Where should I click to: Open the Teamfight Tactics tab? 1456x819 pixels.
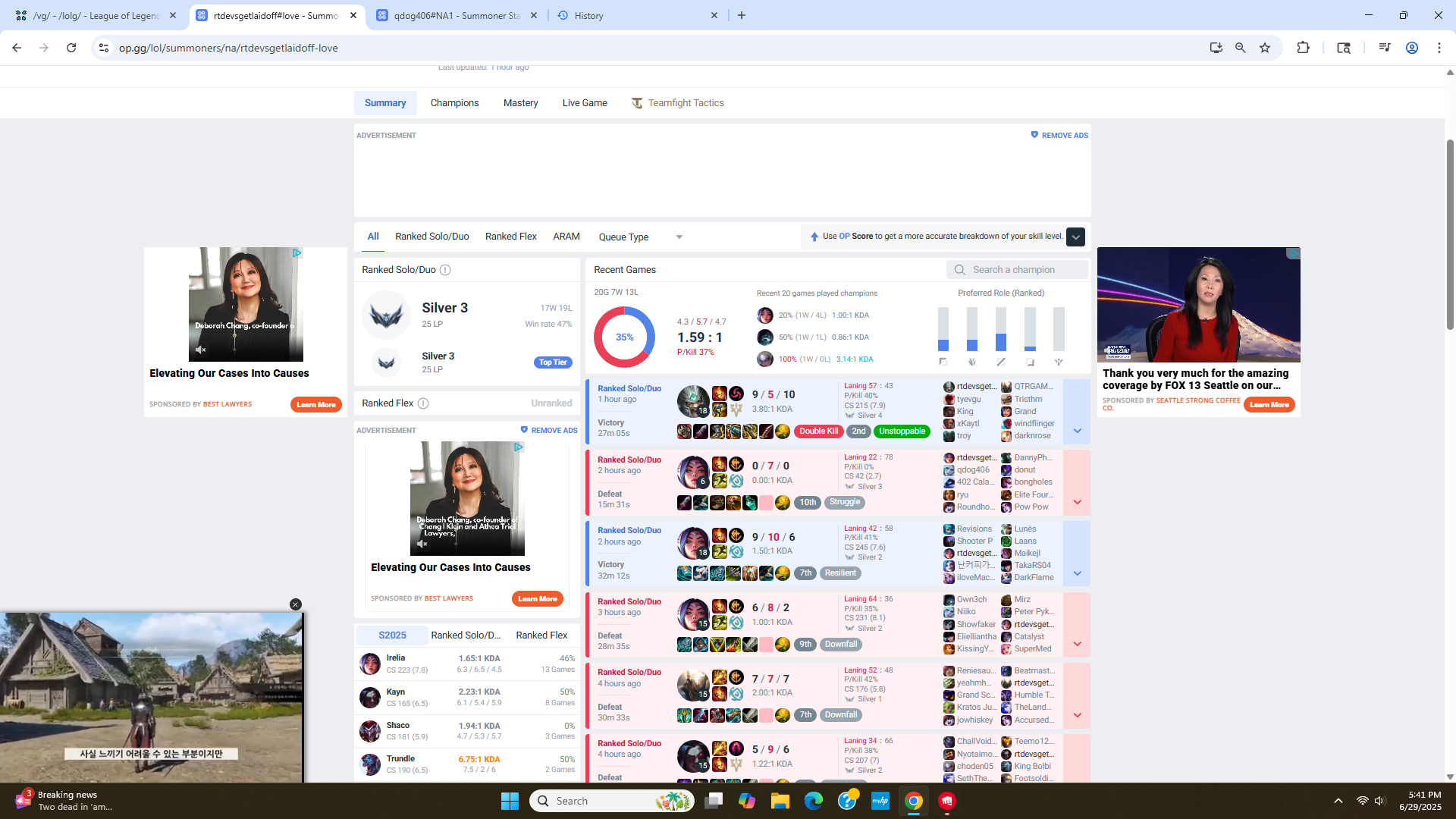678,103
